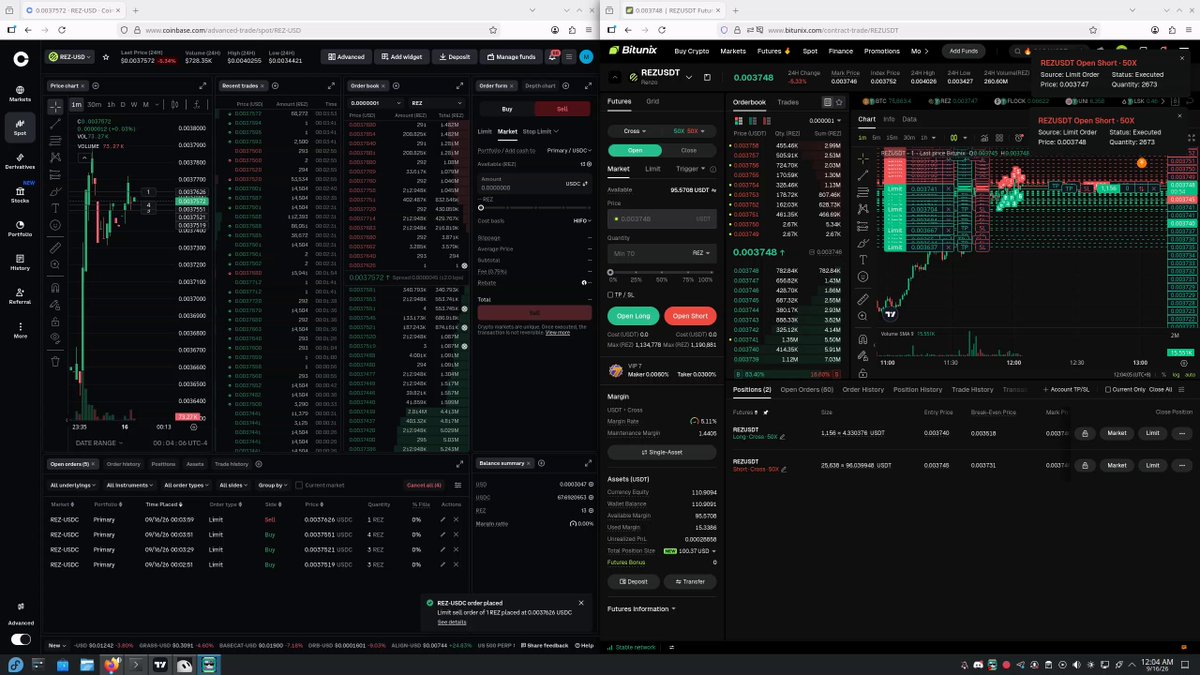Click the Coinbase order amount percentage slider
The height and width of the screenshot is (675, 1200).
coord(535,207)
